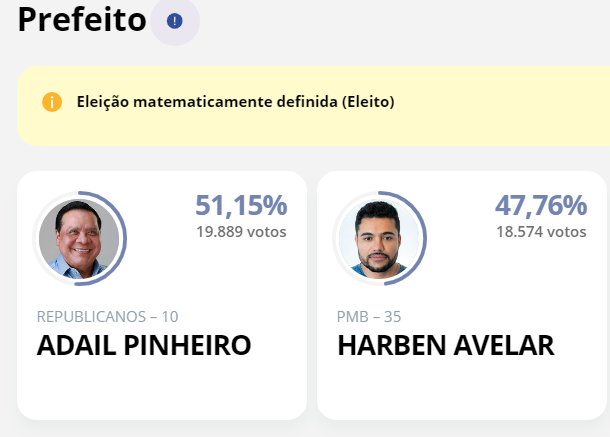Click the orange alert icon in banner
The width and height of the screenshot is (610, 437).
pyautogui.click(x=52, y=102)
